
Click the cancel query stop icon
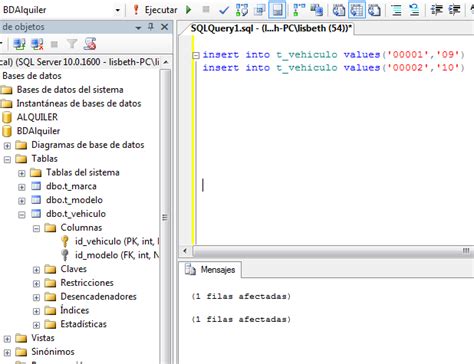[x=206, y=9]
